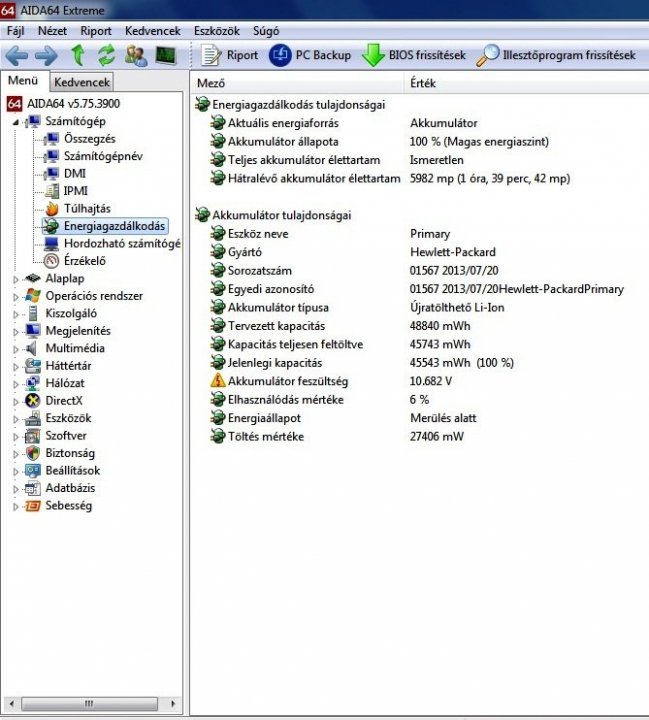The height and width of the screenshot is (720, 649).
Task: Expand the Megjelenítés tree node
Action: pyautogui.click(x=16, y=332)
